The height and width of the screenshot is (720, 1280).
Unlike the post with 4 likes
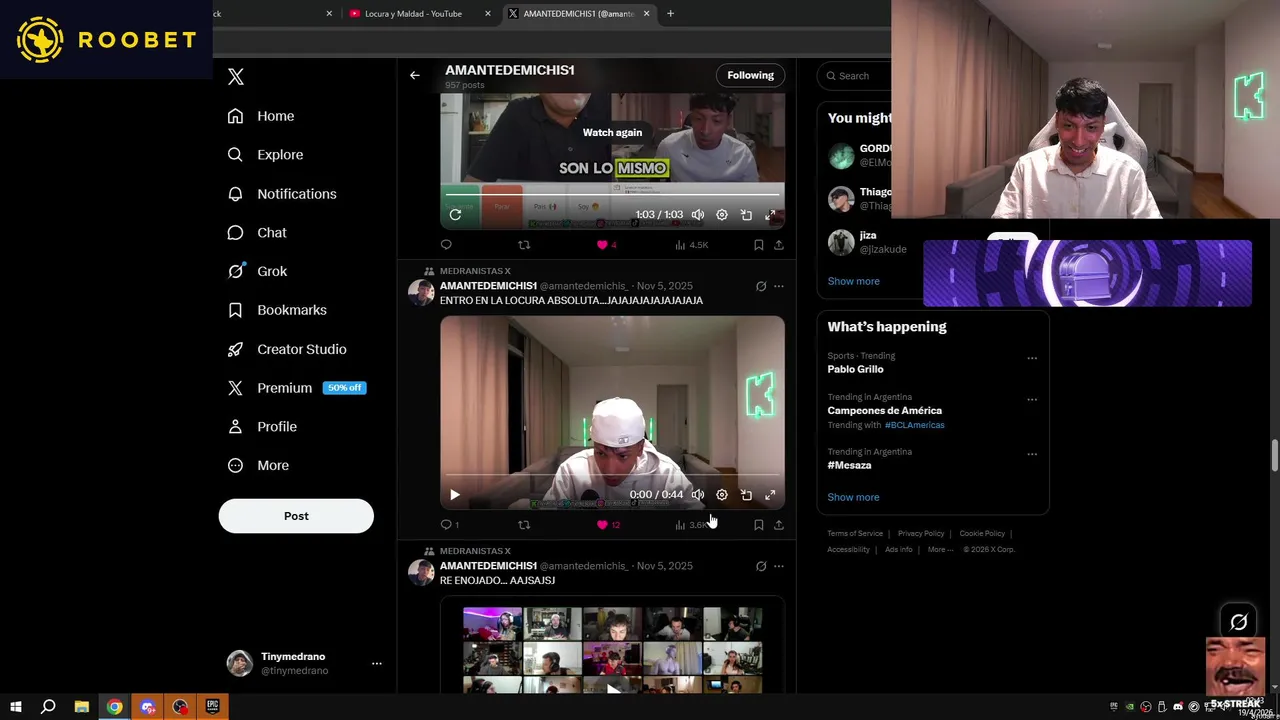point(607,245)
